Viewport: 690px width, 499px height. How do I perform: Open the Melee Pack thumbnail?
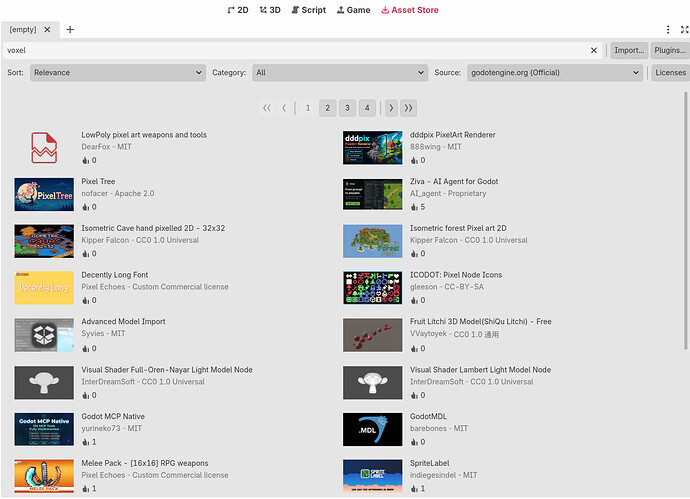[44, 476]
